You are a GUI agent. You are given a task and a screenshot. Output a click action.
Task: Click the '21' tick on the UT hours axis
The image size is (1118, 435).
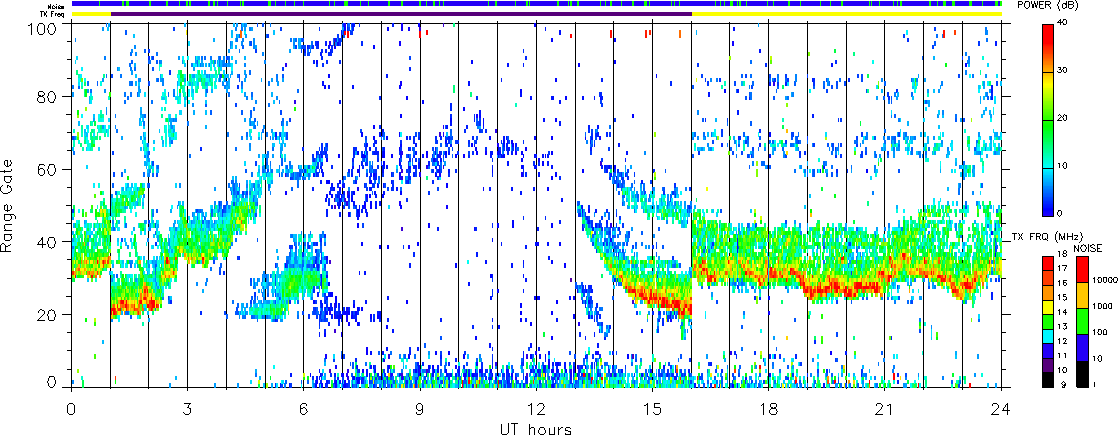point(885,409)
